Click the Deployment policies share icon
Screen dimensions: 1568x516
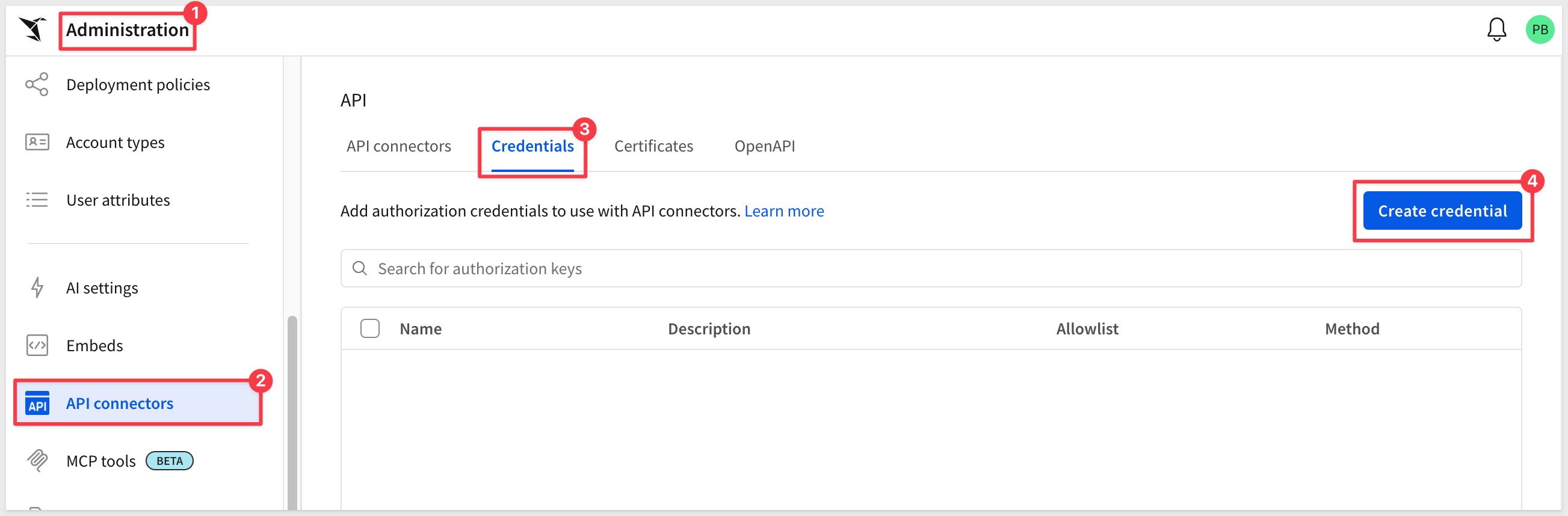click(x=37, y=85)
